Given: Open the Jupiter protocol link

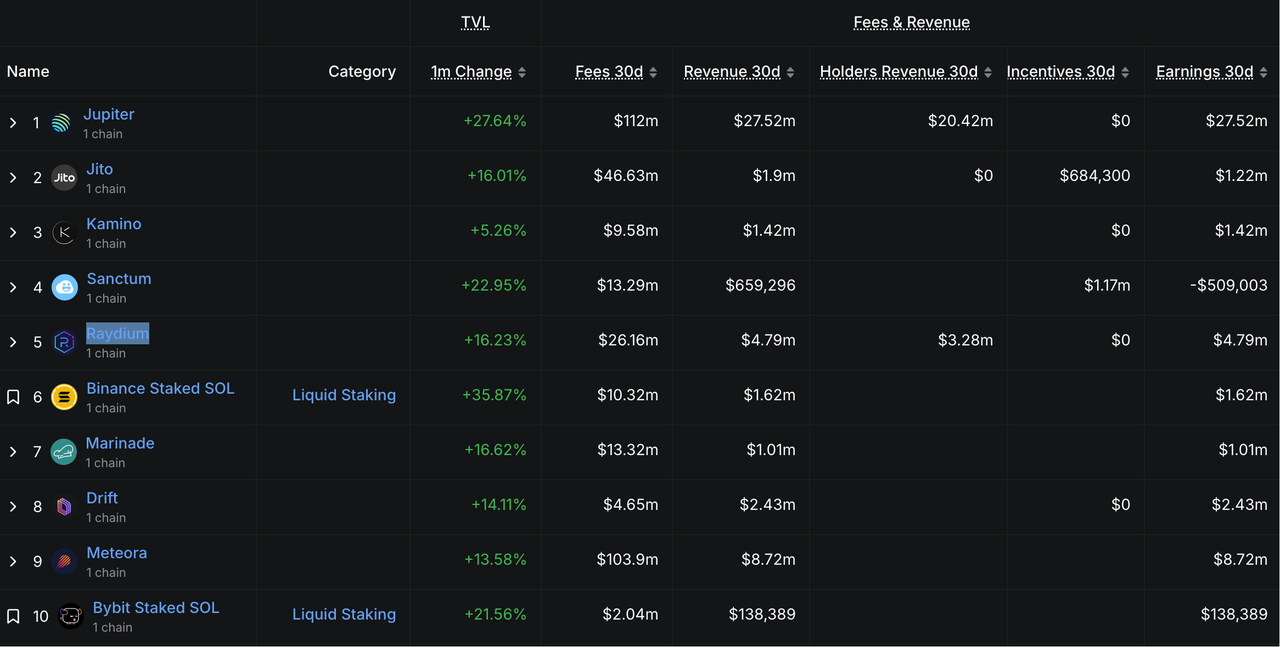Looking at the screenshot, I should click(x=108, y=114).
